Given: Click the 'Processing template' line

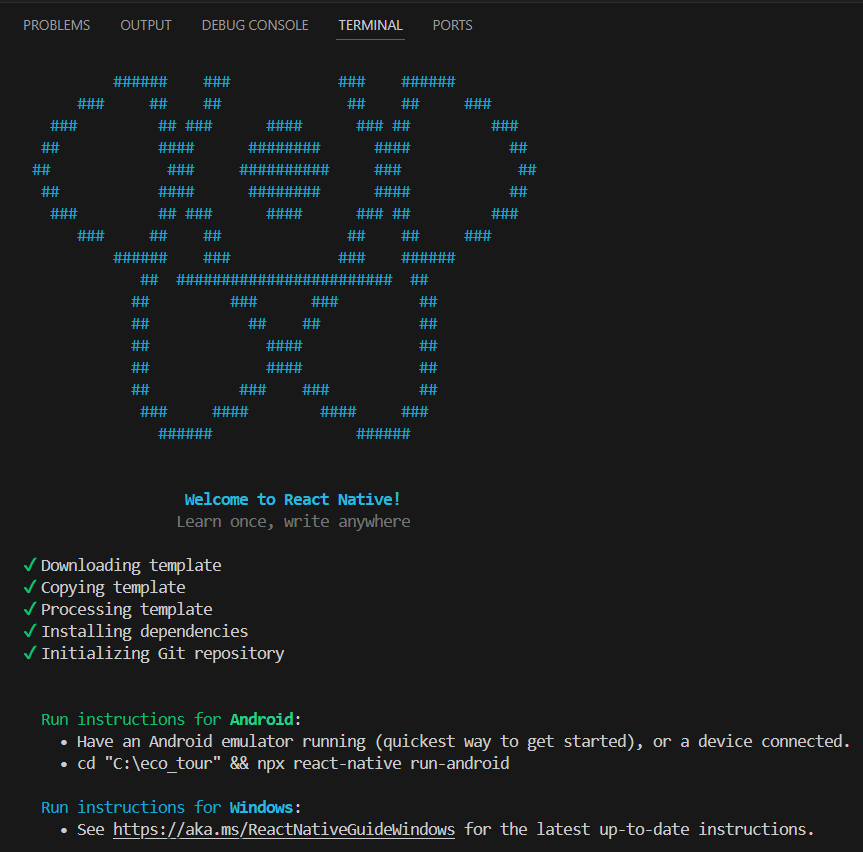Looking at the screenshot, I should pyautogui.click(x=127, y=609).
